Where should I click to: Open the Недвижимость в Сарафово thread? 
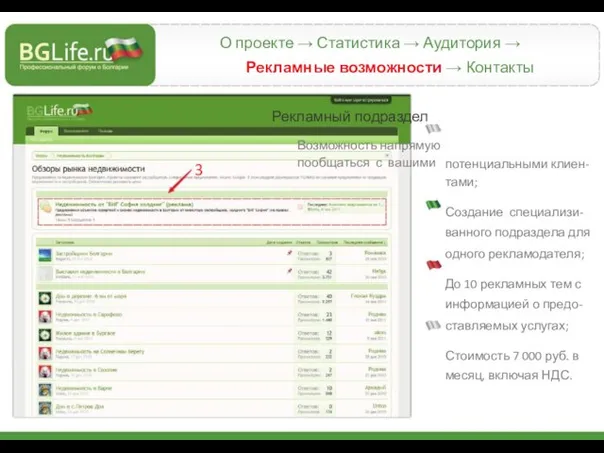pyautogui.click(x=89, y=315)
